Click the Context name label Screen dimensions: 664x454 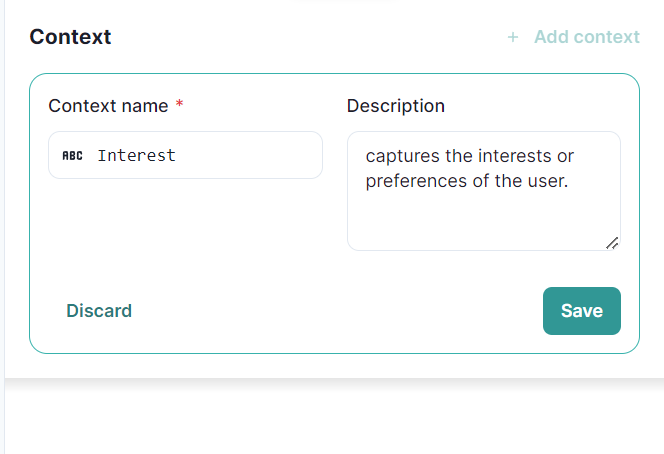click(x=109, y=106)
